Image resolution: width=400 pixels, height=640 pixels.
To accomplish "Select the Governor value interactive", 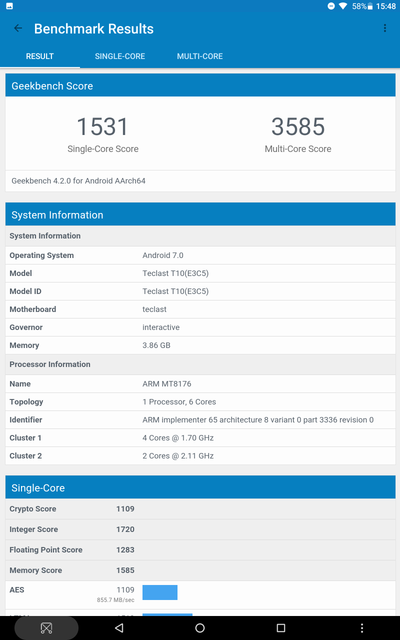I will (161, 327).
